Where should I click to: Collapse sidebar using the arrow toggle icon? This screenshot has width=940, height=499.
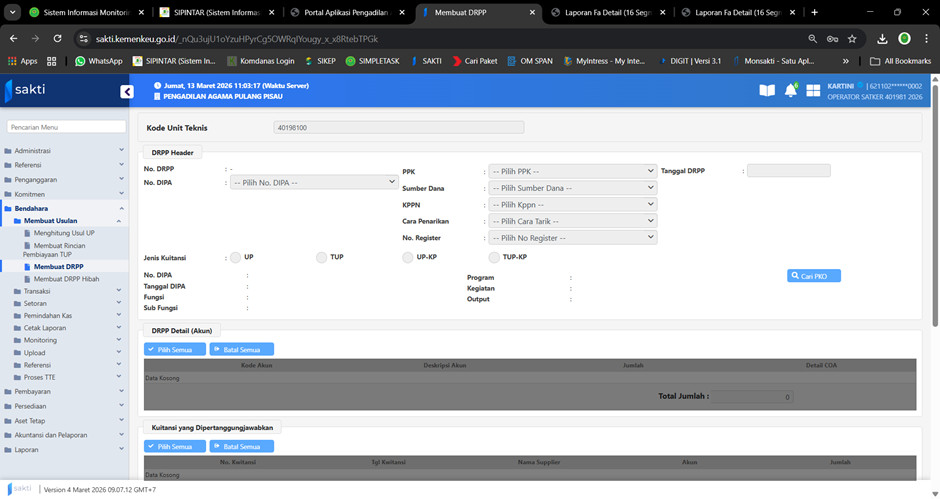127,92
